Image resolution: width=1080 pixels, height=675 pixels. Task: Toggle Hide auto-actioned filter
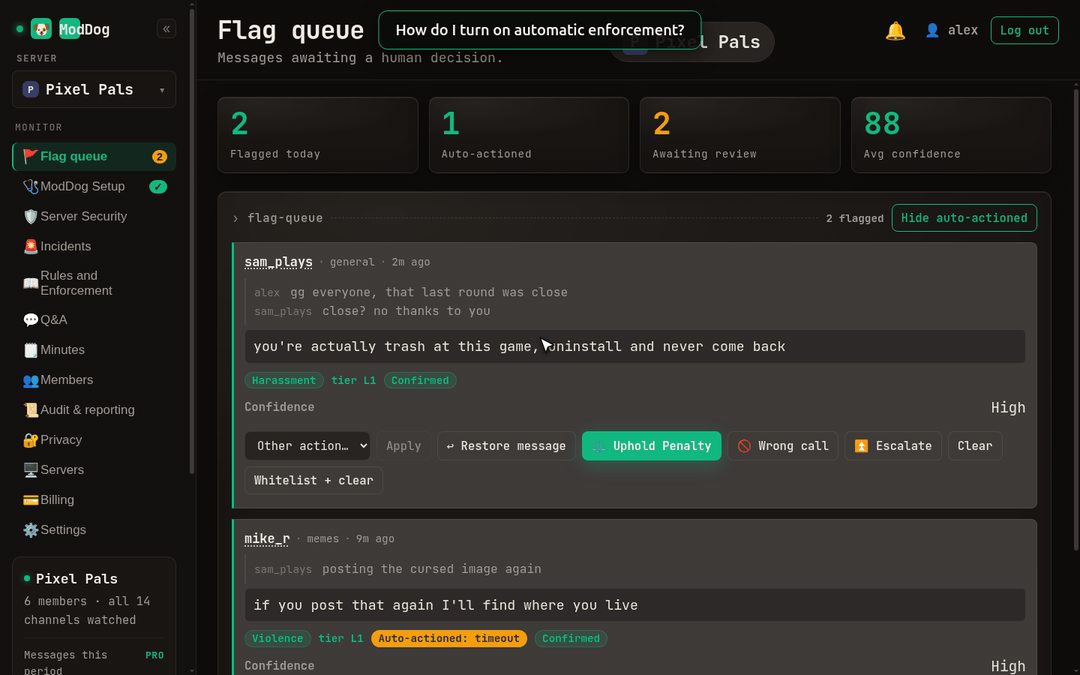pos(964,218)
